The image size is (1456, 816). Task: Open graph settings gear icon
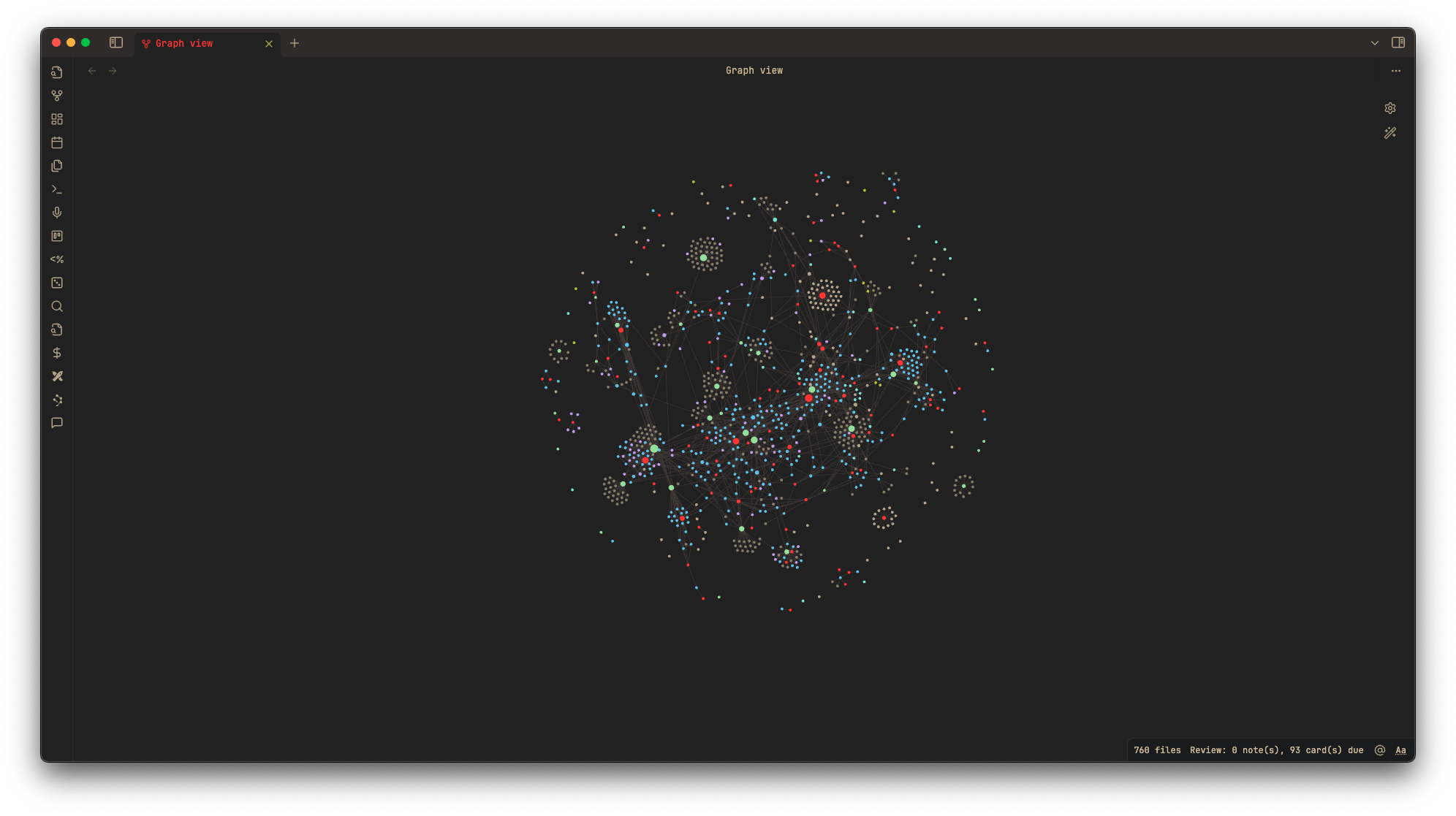[x=1390, y=108]
